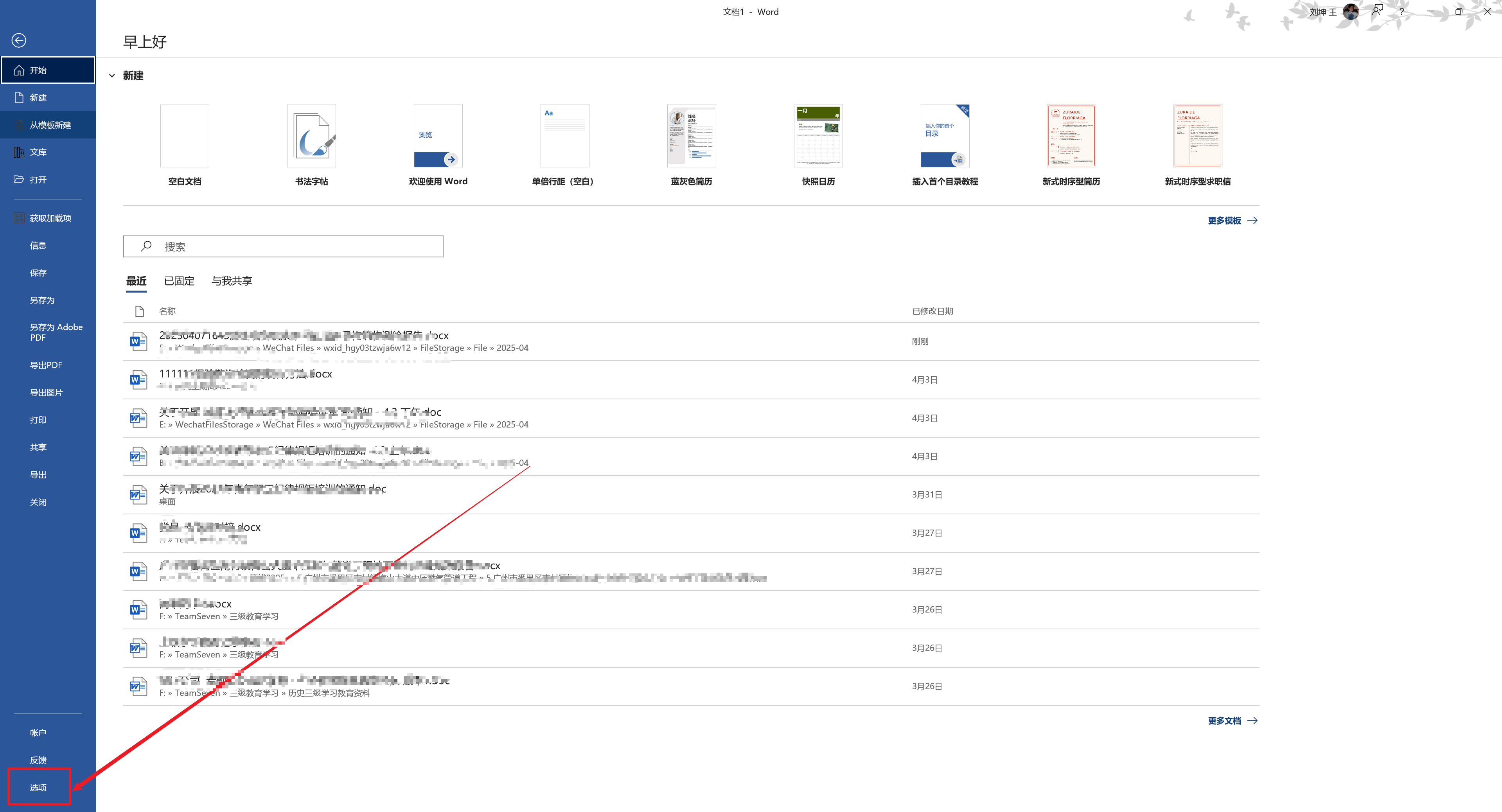Screen dimensions: 1502x812
Task: Open 从模板新建 in sidebar
Action: pos(48,125)
